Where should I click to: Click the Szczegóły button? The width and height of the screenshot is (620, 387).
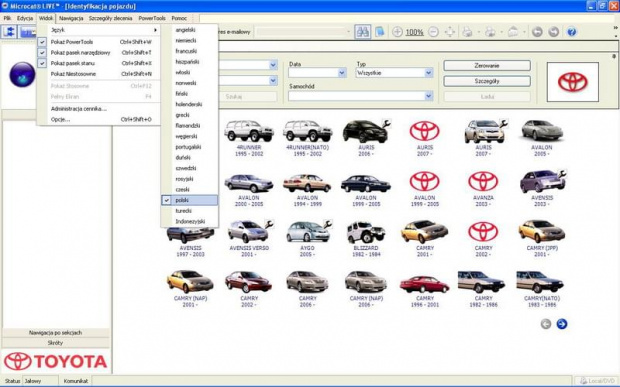point(487,81)
